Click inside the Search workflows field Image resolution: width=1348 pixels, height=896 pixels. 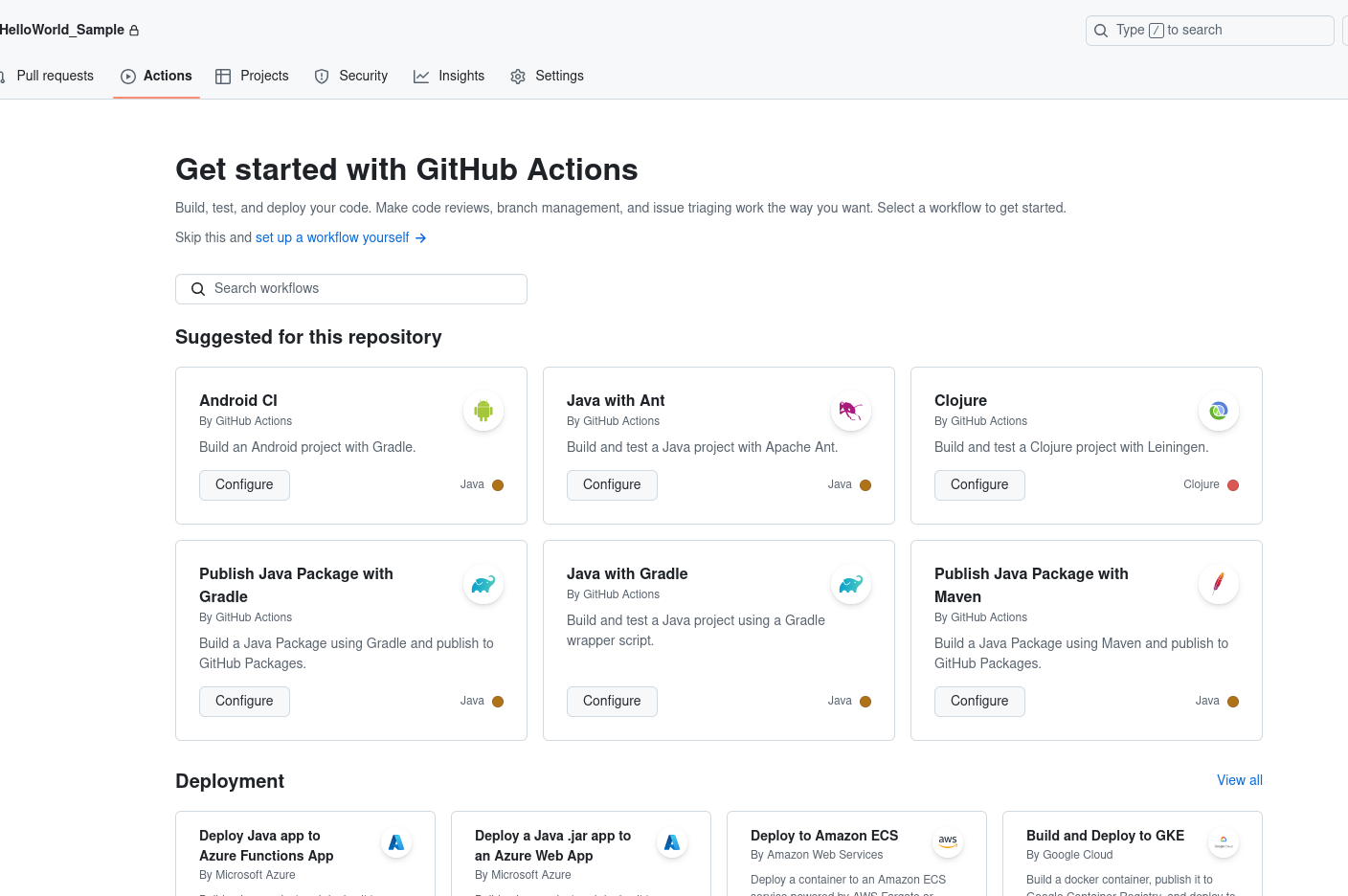(350, 288)
